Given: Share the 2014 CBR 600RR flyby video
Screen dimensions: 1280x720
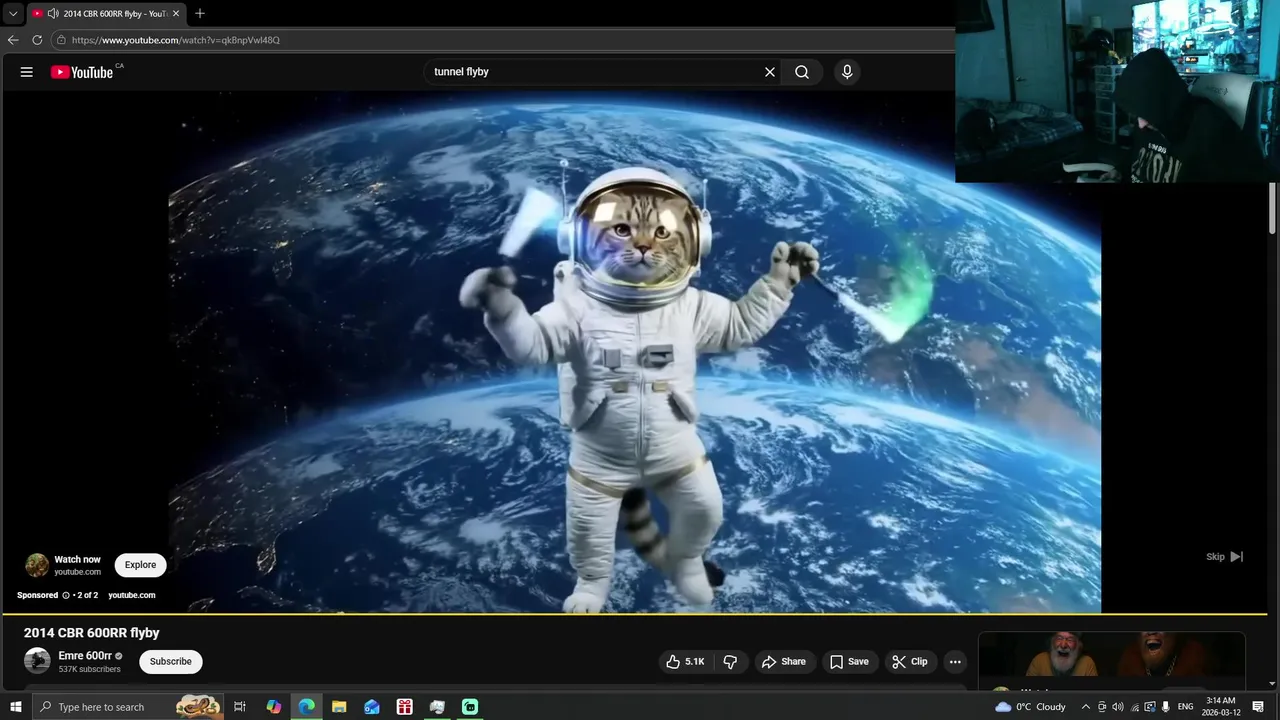Looking at the screenshot, I should click(x=783, y=662).
